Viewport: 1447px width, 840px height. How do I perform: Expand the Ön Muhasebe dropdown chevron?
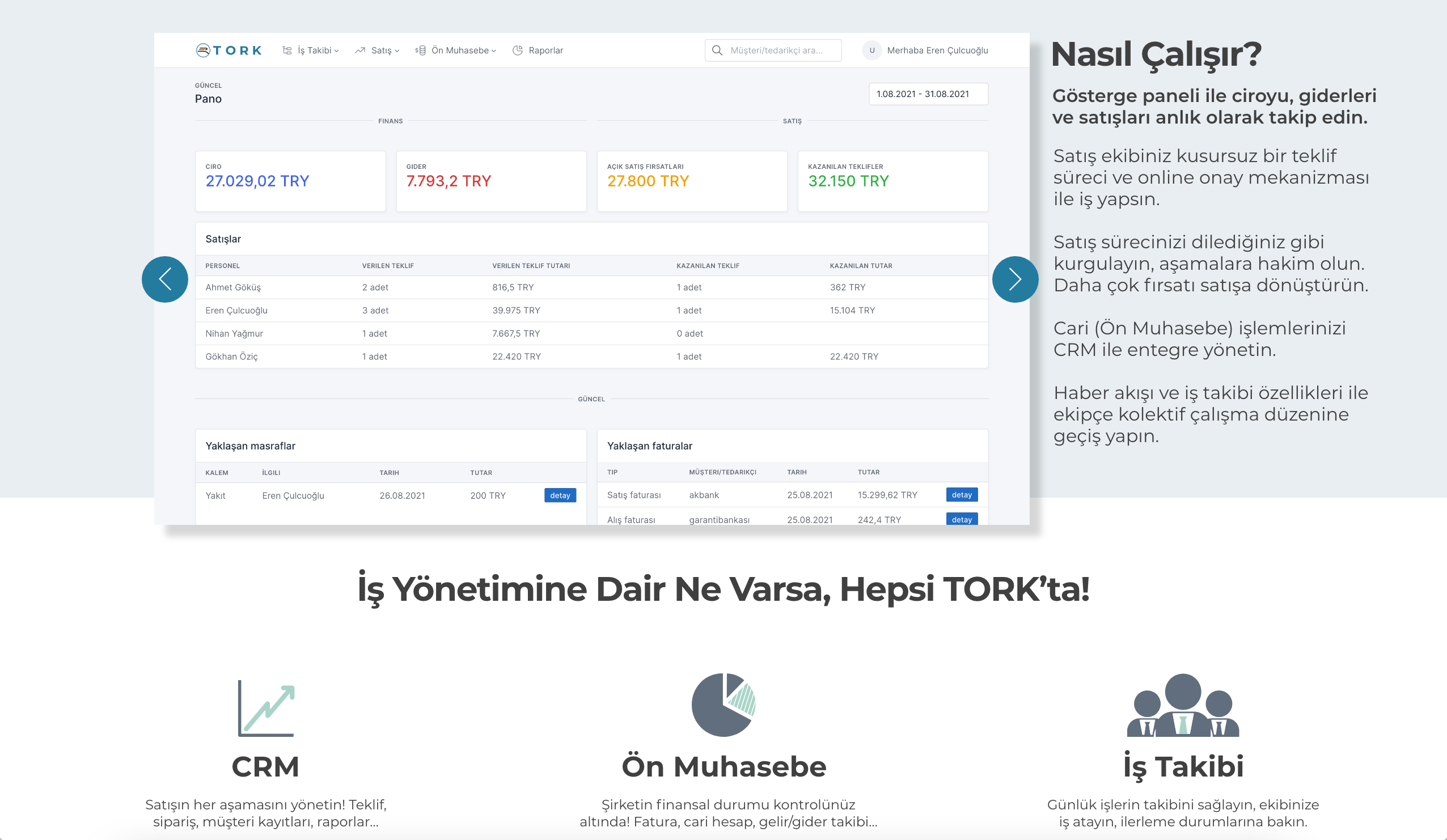click(494, 51)
